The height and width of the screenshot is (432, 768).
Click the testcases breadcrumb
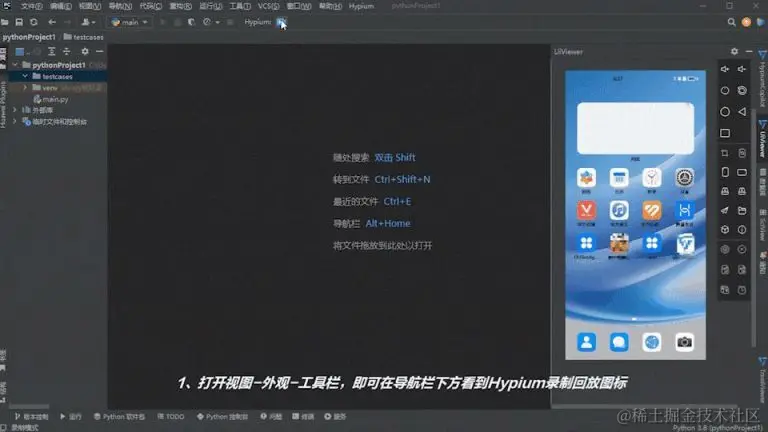(x=84, y=37)
